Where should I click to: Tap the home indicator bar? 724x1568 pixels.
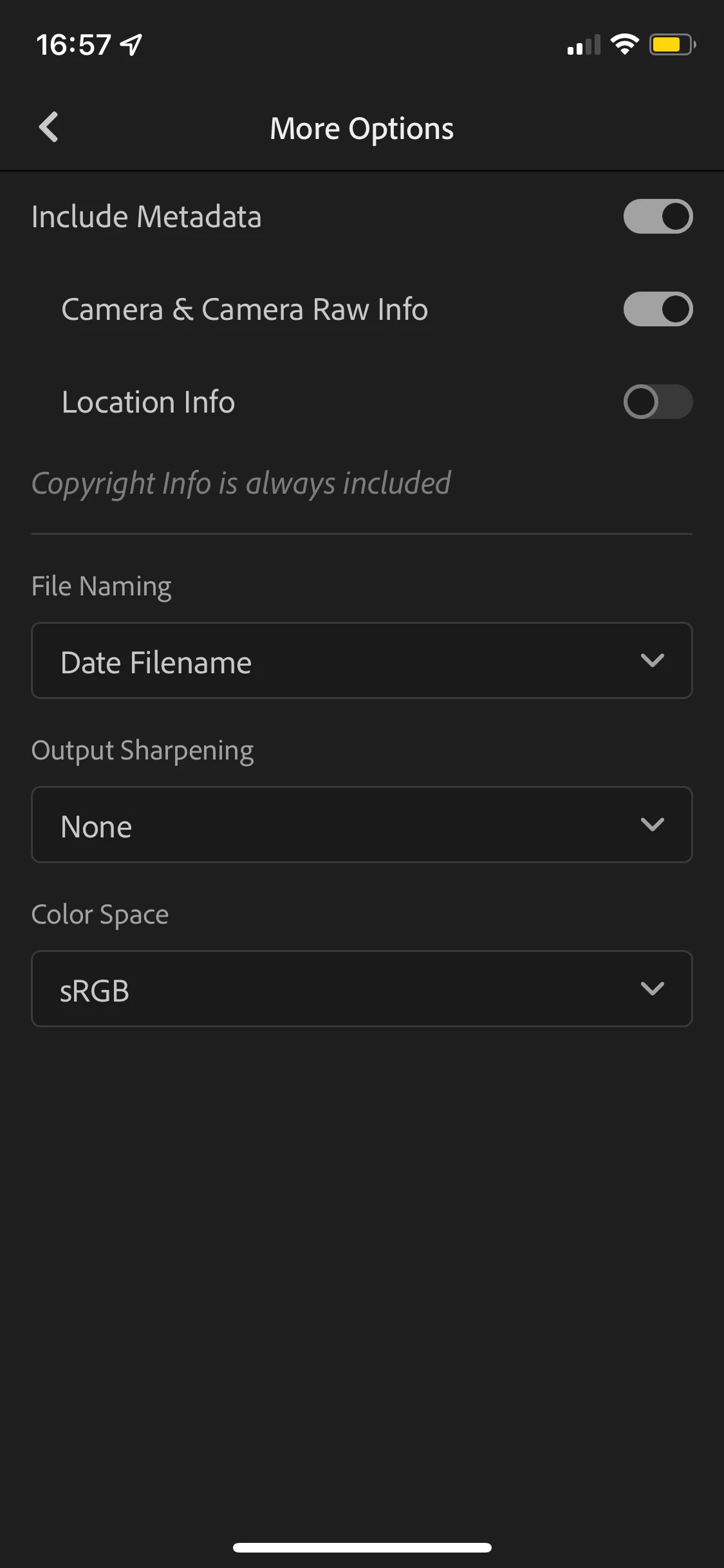point(362,1547)
